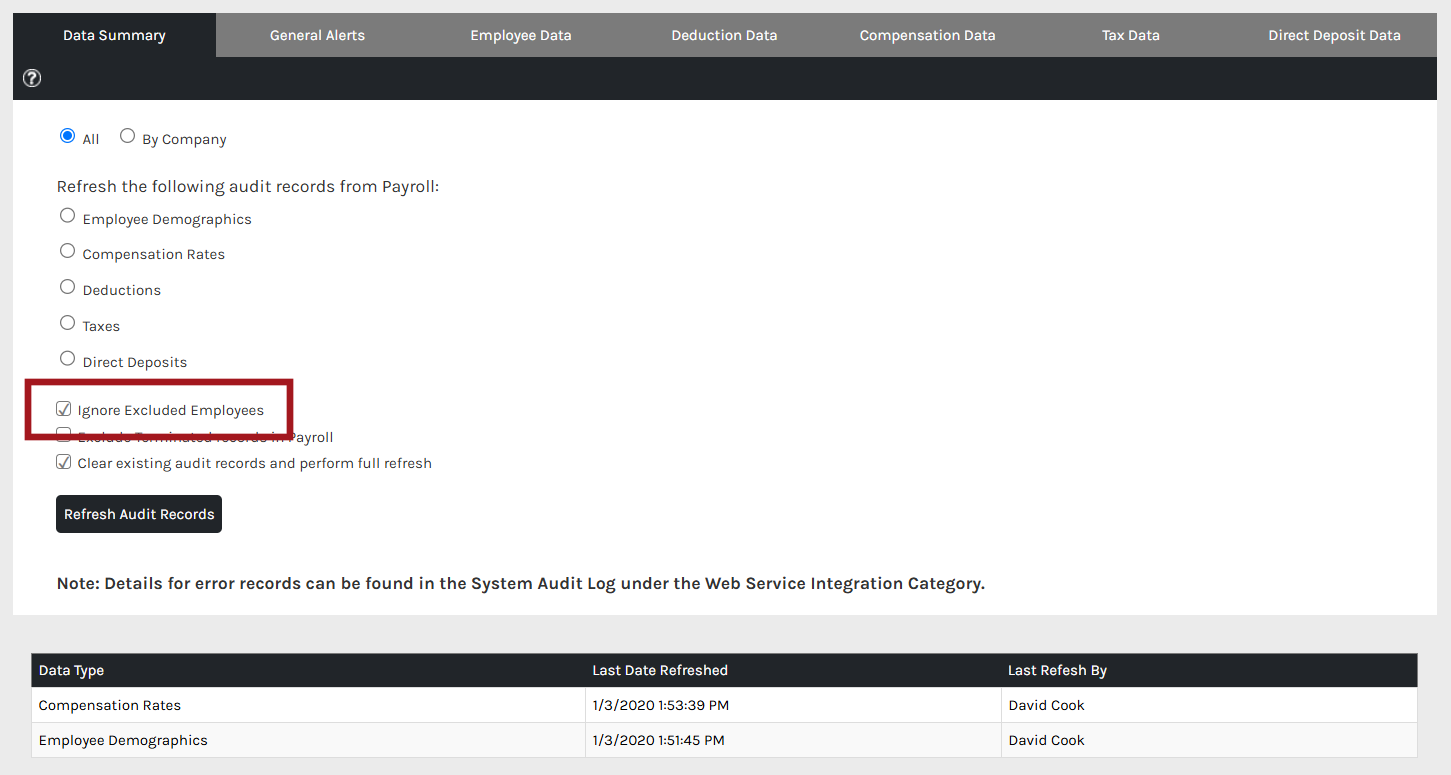The image size is (1451, 775).
Task: Go to the Employee Data tab
Action: coord(521,35)
